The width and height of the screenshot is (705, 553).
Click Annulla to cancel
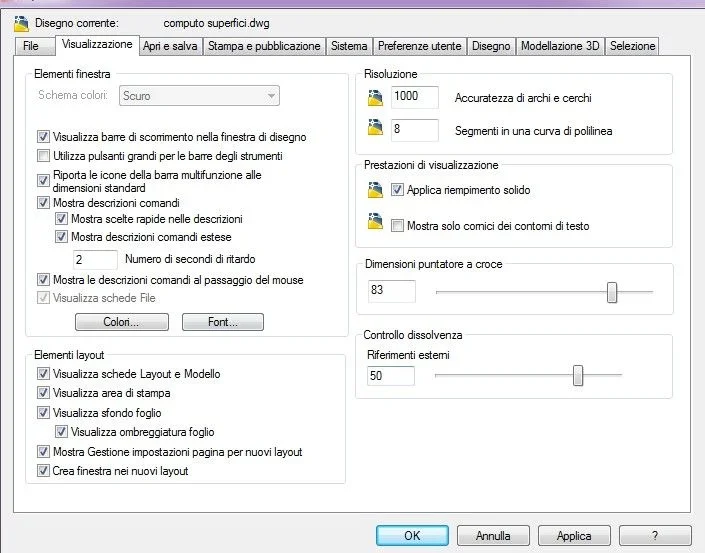point(493,535)
